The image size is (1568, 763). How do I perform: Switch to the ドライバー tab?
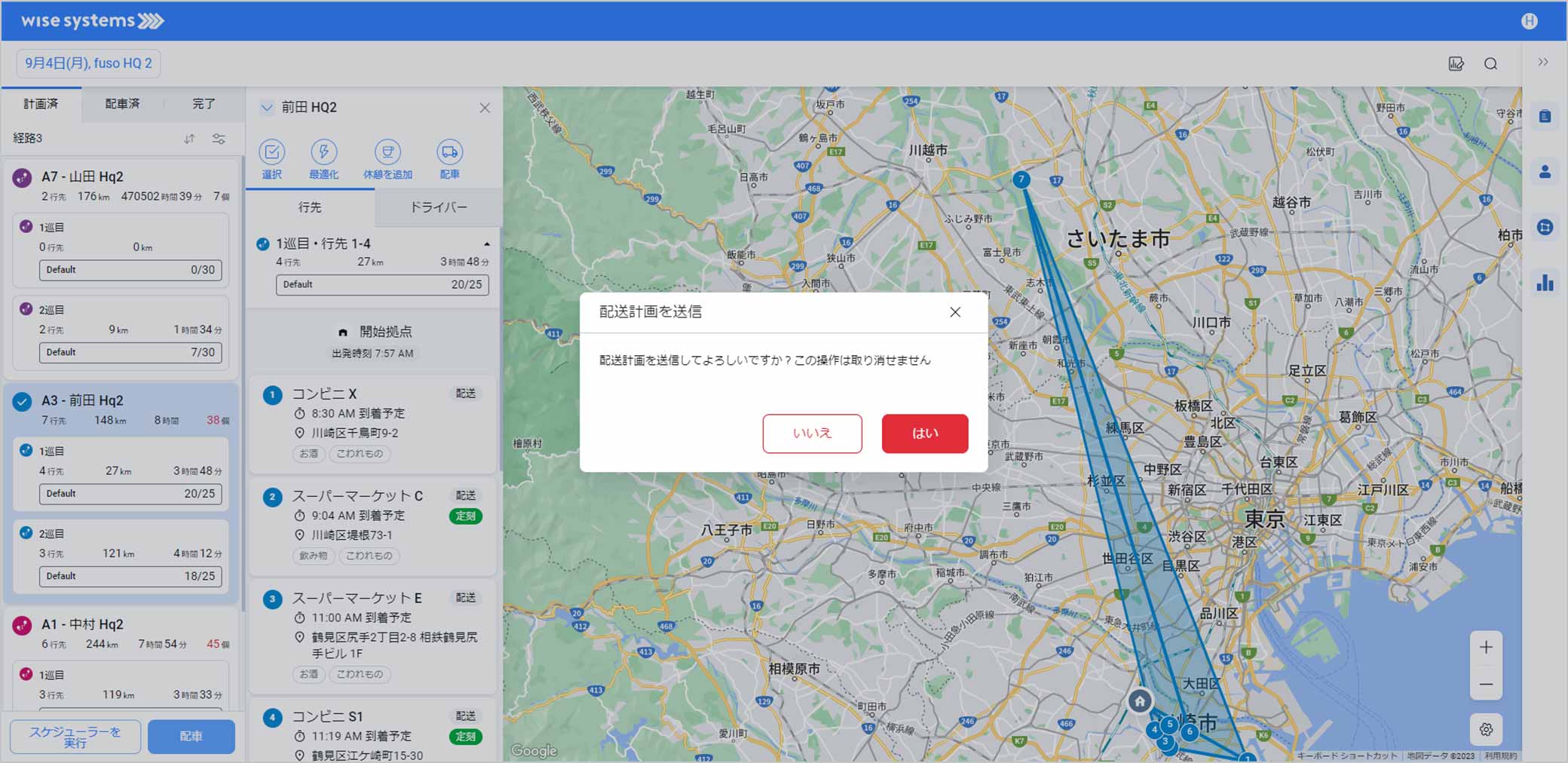(x=438, y=207)
